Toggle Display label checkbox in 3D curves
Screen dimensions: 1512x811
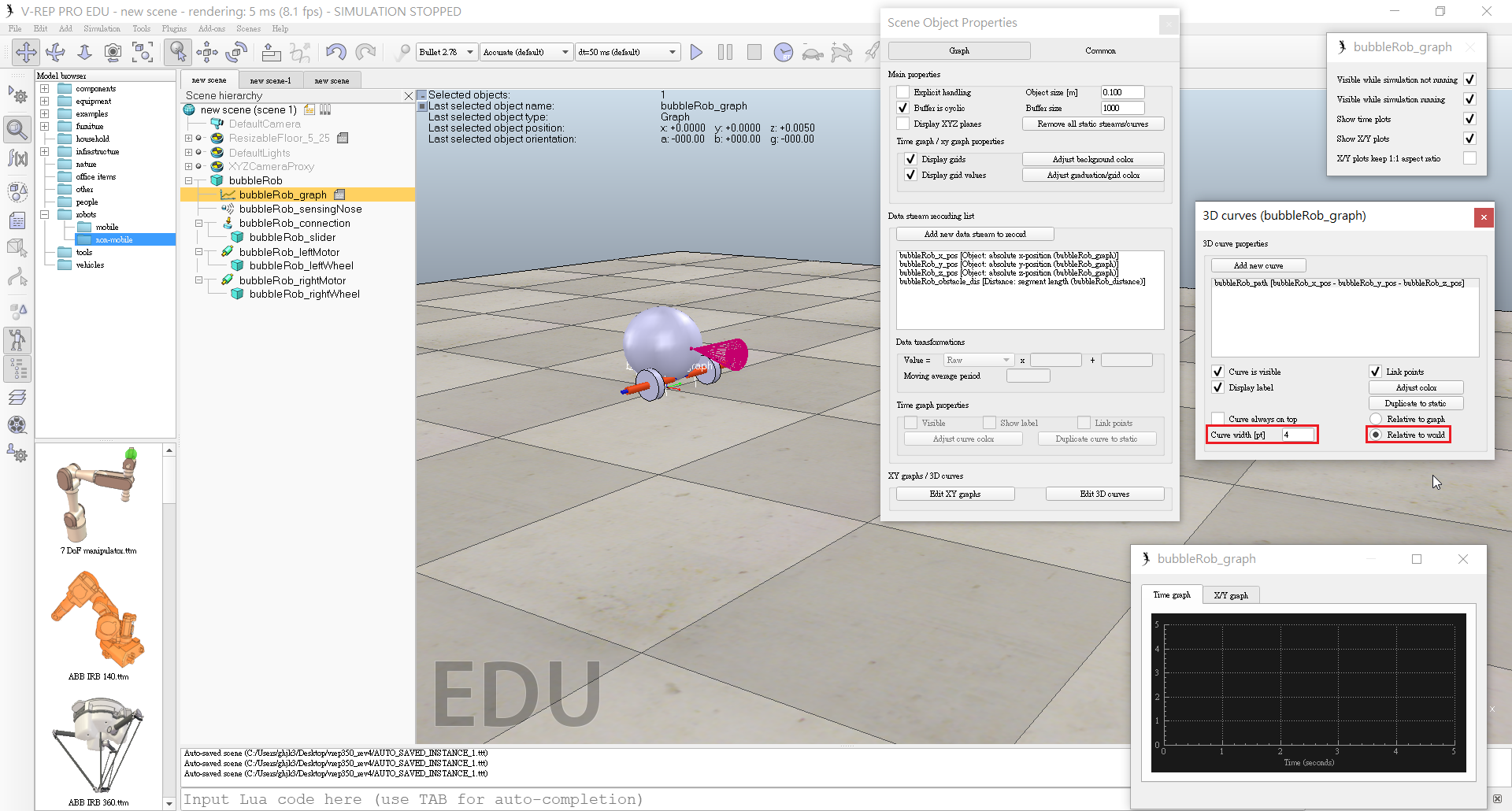pyautogui.click(x=1217, y=387)
